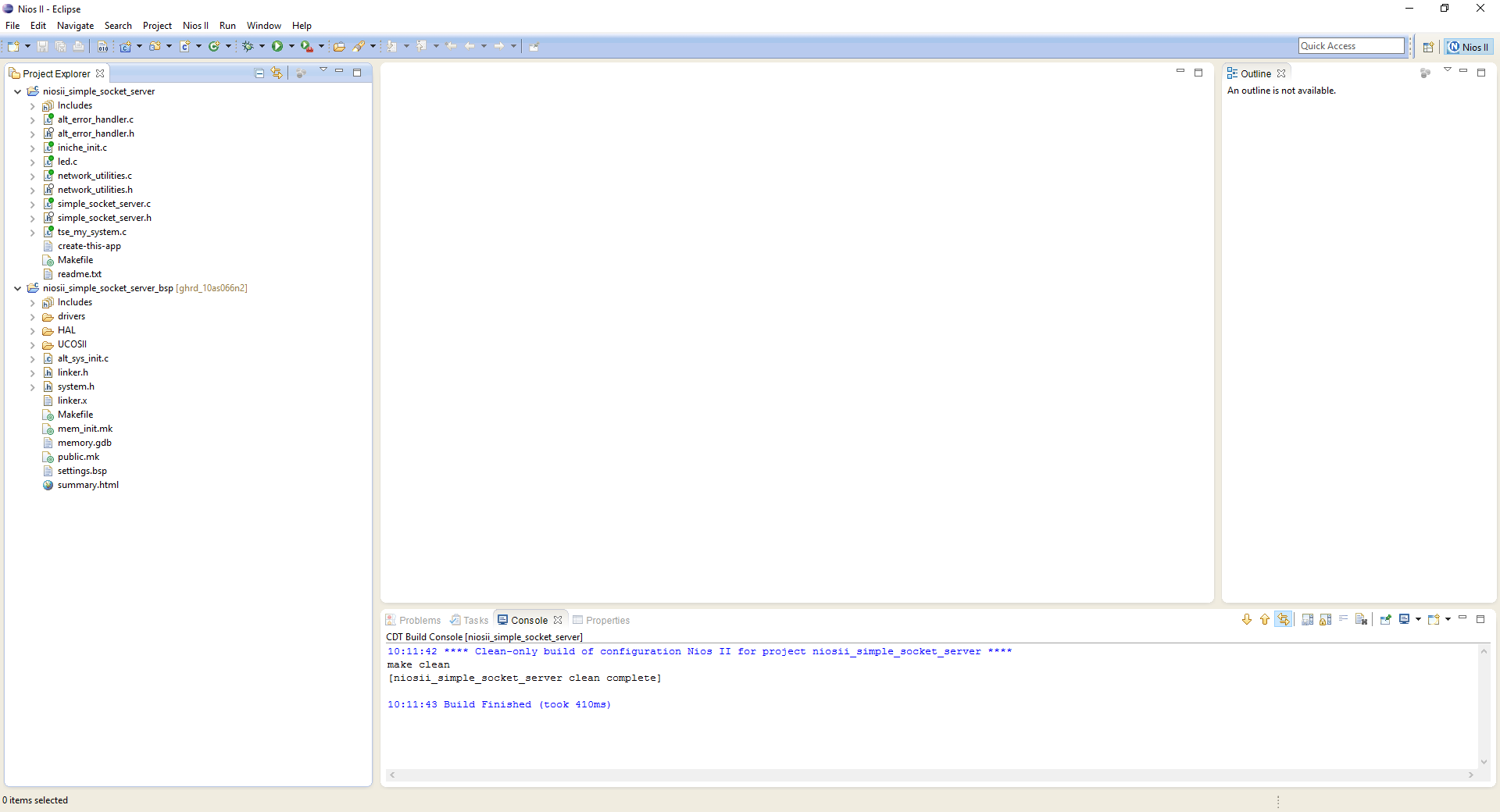Open the New wizard dropdown arrow
Viewport: 1500px width, 812px height.
[27, 47]
